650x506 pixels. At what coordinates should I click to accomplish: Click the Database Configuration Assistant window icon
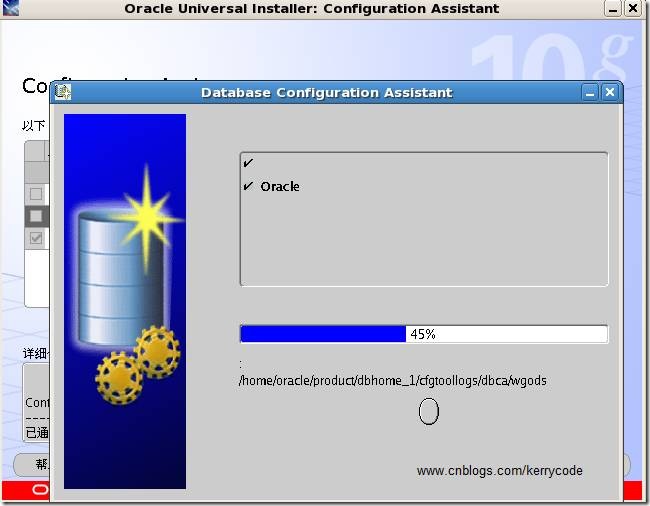63,92
